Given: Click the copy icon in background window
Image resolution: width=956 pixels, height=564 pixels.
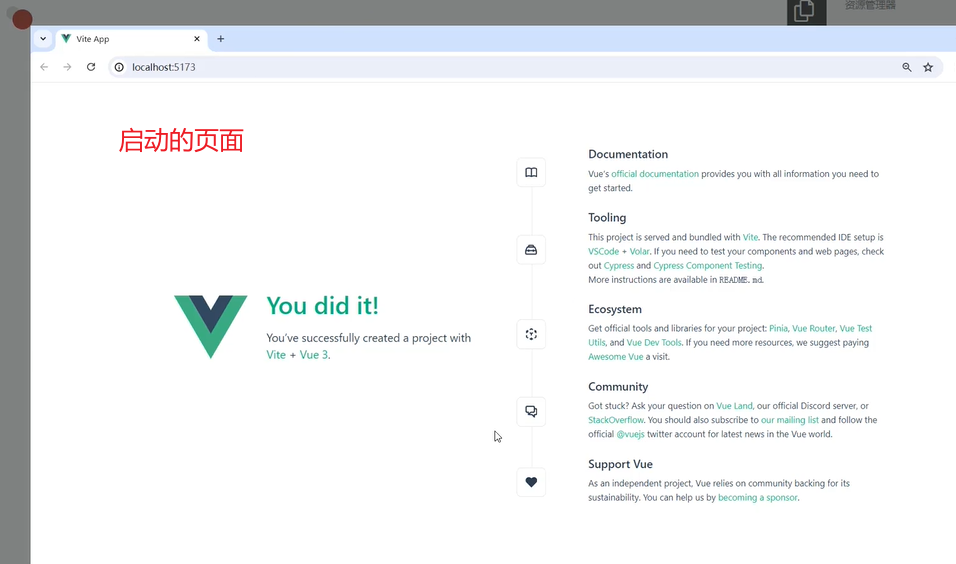Looking at the screenshot, I should 806,11.
